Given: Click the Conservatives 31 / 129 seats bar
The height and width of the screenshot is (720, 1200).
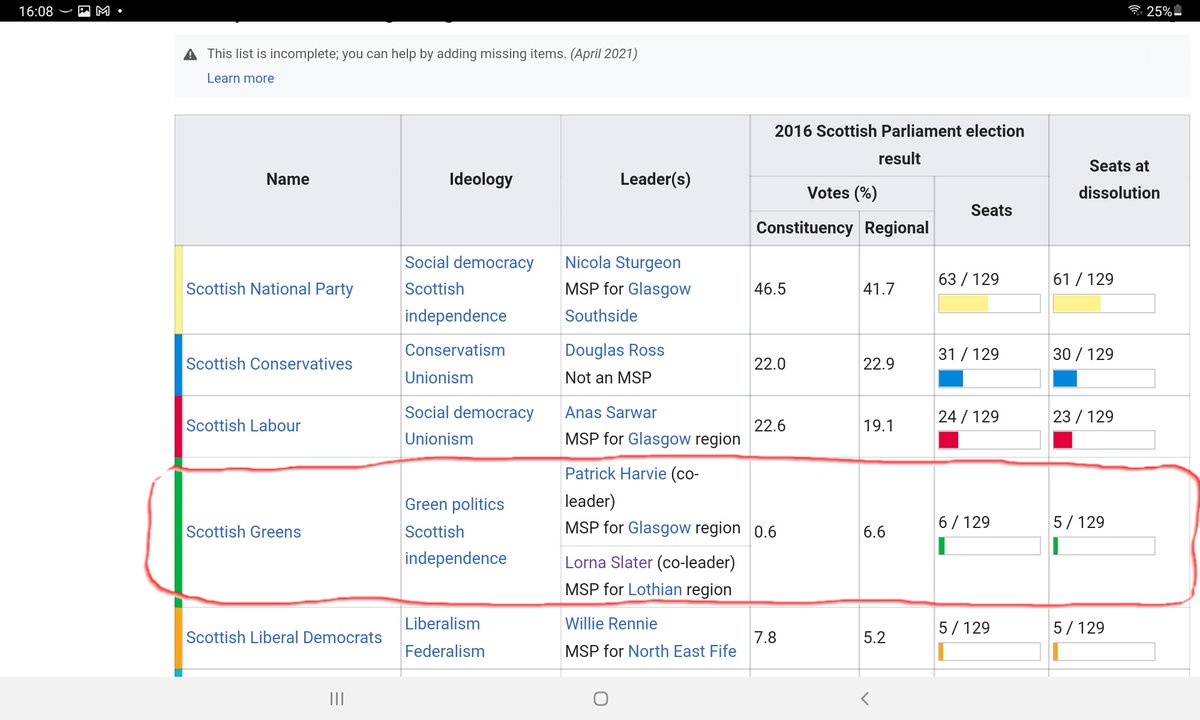Looking at the screenshot, I should tap(989, 379).
